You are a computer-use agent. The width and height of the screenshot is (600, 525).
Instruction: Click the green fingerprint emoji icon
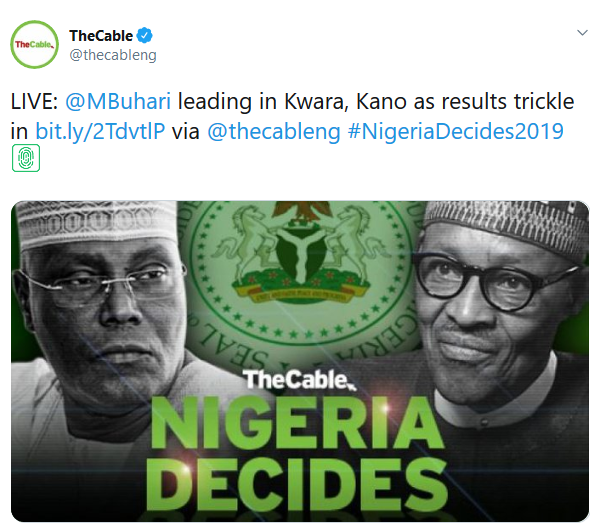pyautogui.click(x=25, y=158)
